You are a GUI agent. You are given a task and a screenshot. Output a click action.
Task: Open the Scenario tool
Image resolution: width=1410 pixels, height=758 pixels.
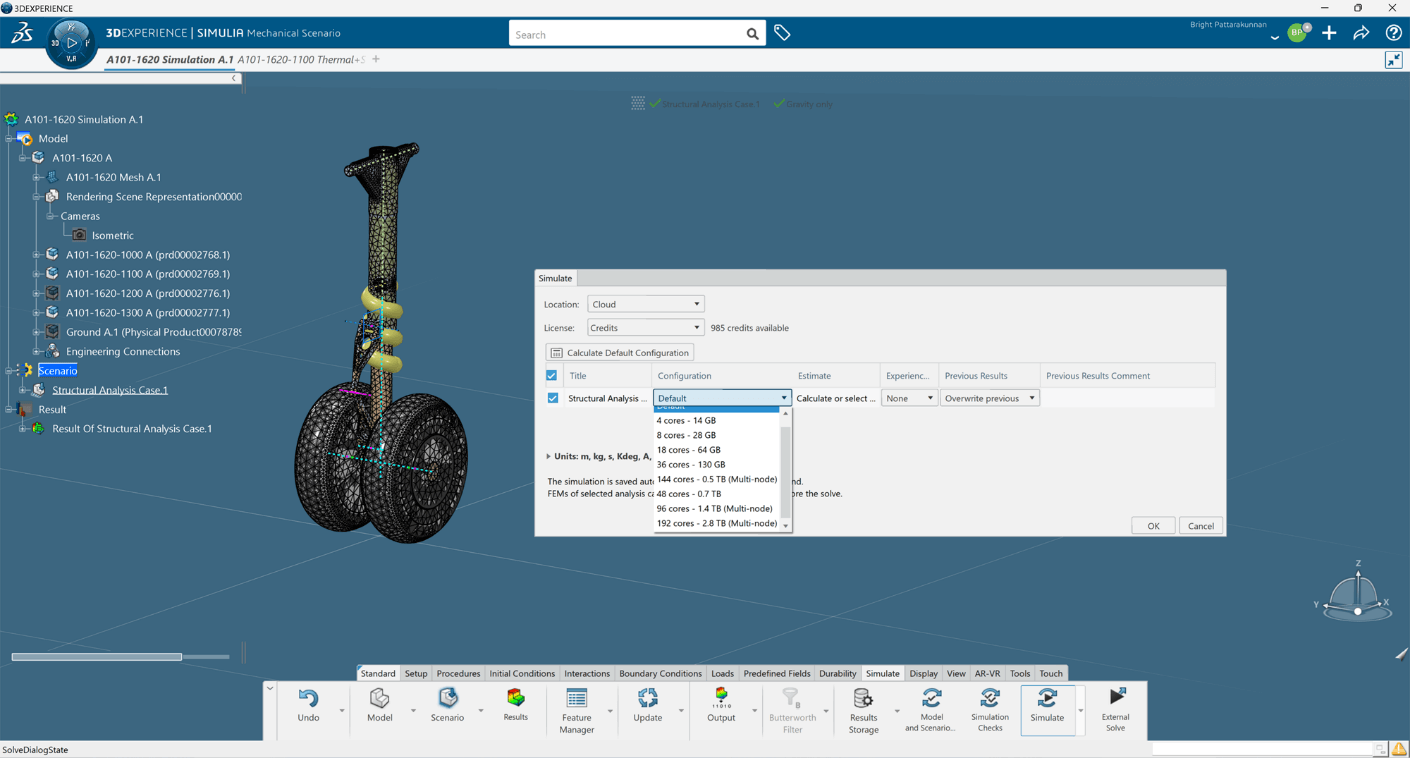[447, 698]
